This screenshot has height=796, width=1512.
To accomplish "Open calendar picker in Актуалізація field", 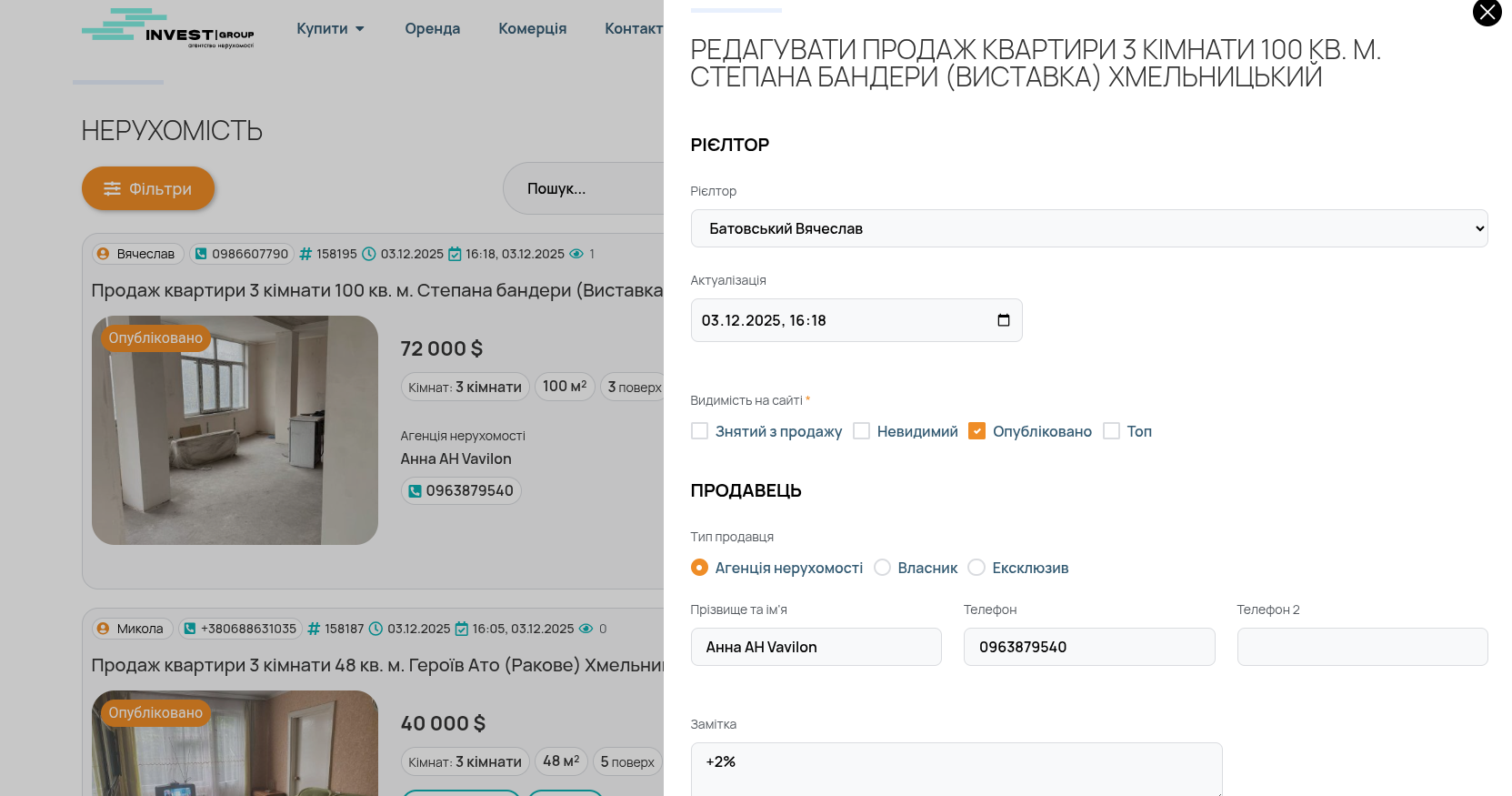I will (x=1003, y=320).
